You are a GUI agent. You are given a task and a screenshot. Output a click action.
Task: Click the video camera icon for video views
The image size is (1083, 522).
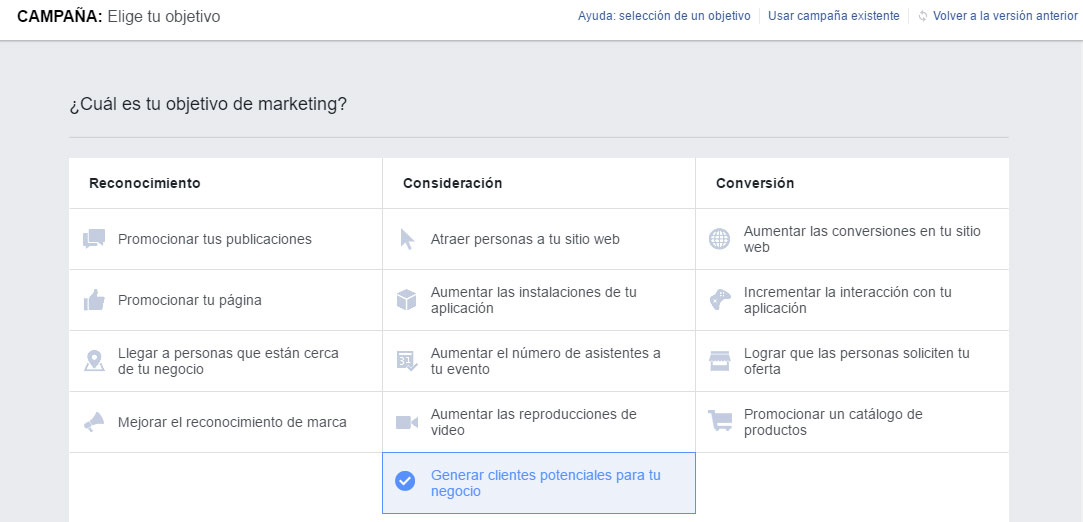[407, 422]
